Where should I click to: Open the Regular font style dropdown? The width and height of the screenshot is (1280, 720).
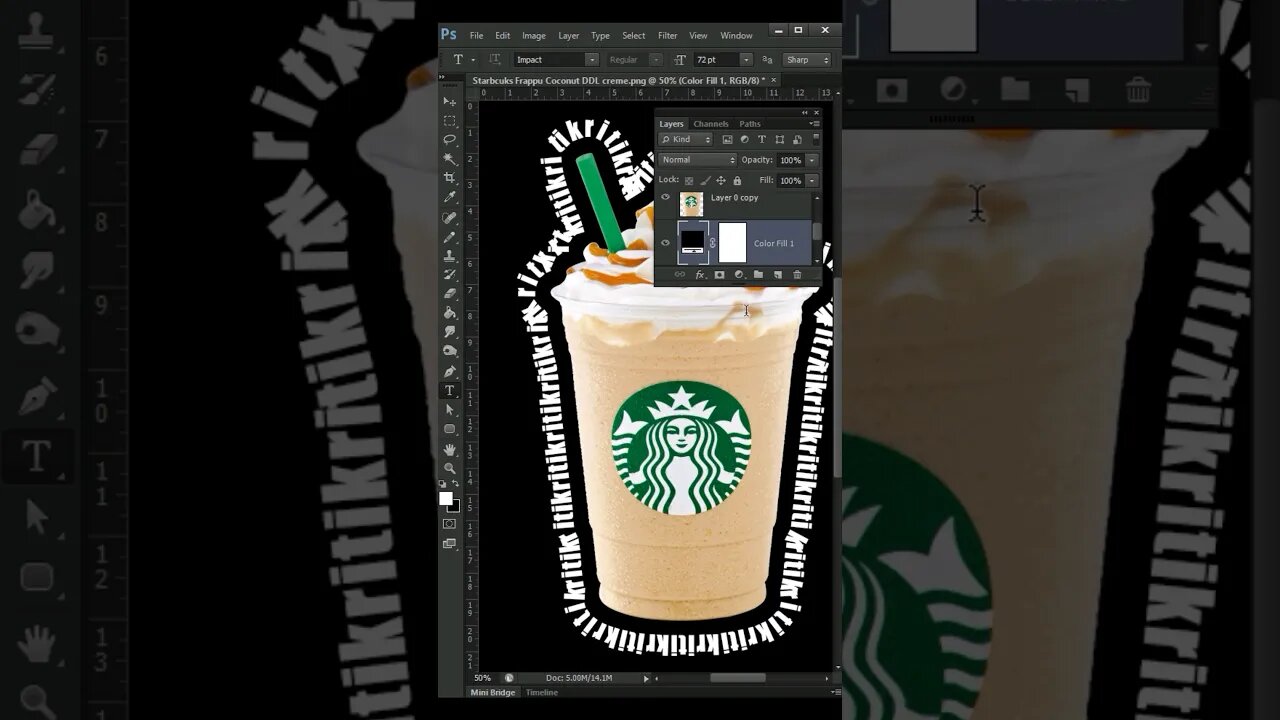[655, 60]
